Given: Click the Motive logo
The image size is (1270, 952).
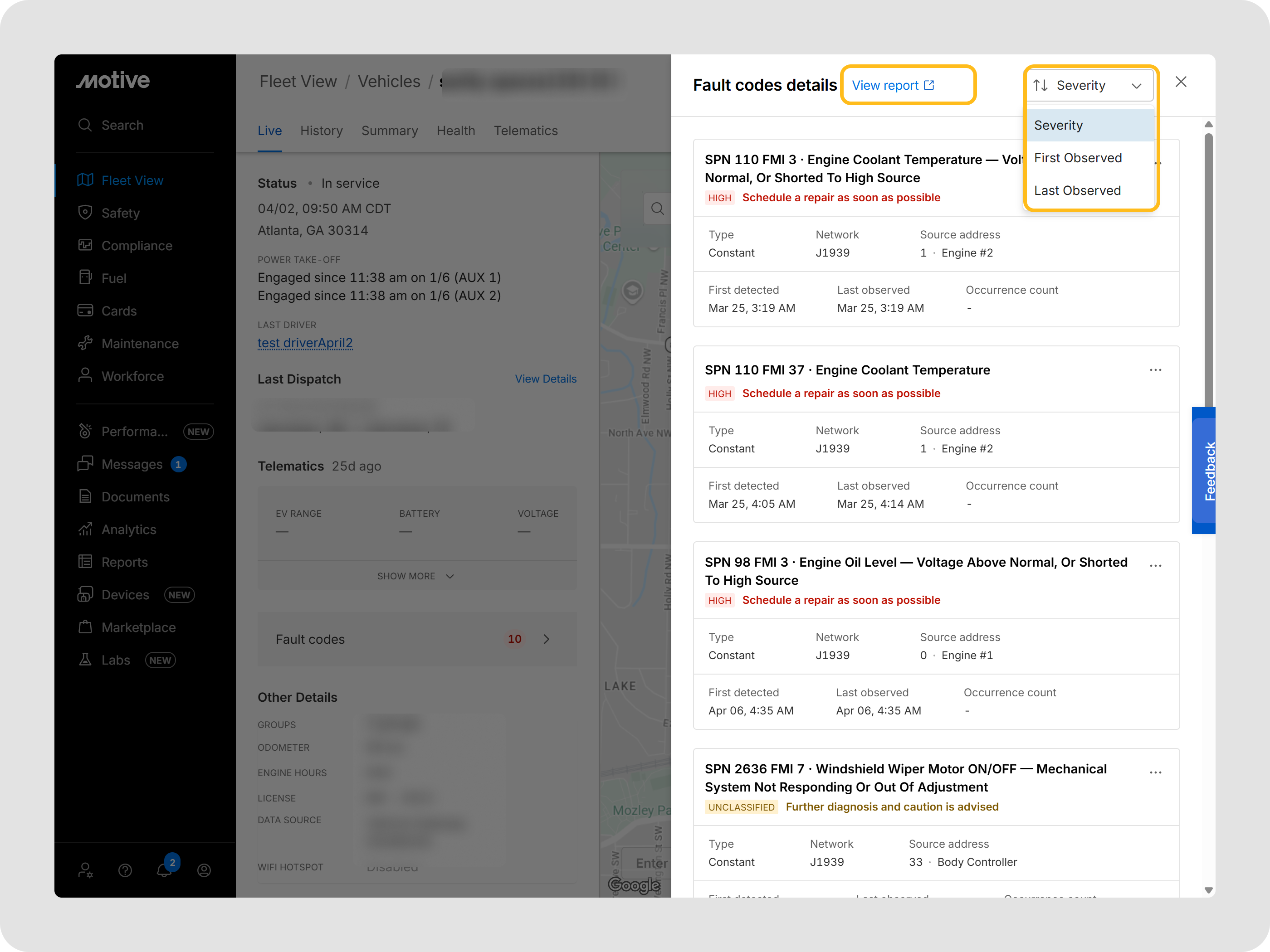Looking at the screenshot, I should [x=113, y=80].
